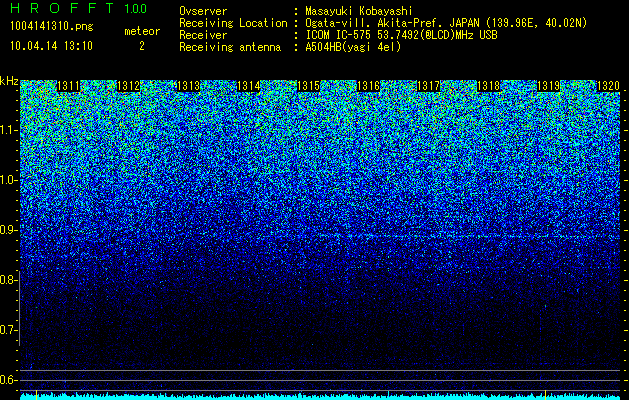Image resolution: width=629 pixels, height=400 pixels.
Task: Select the 1314 time marker
Action: (248, 86)
